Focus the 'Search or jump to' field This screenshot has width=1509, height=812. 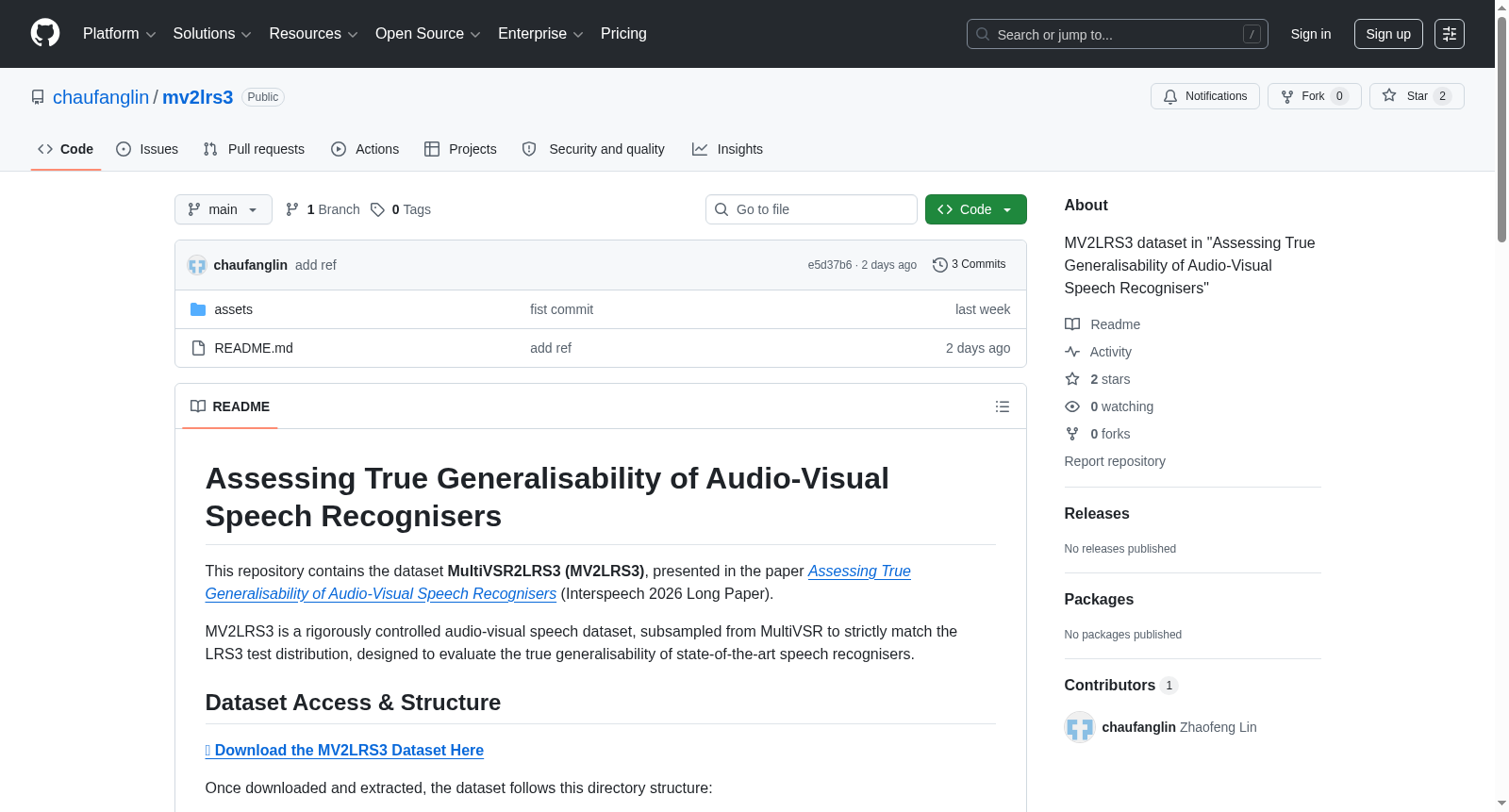1118,34
